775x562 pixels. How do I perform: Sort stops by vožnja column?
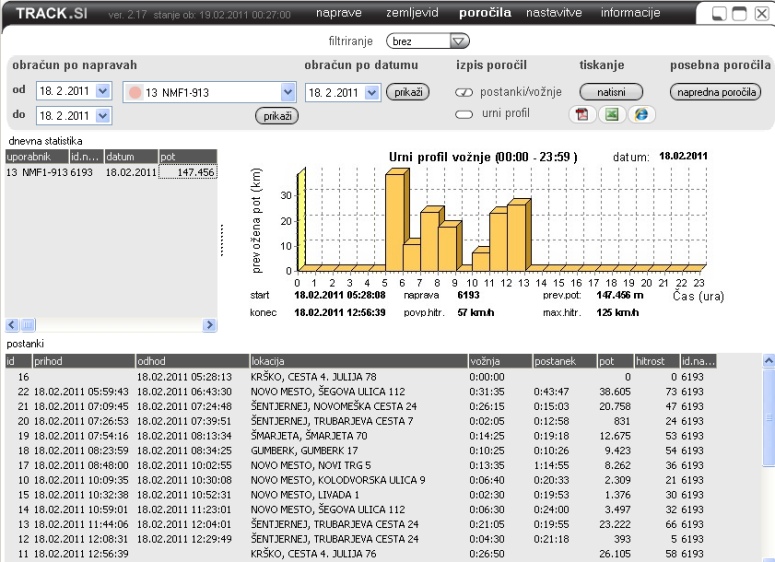500,361
